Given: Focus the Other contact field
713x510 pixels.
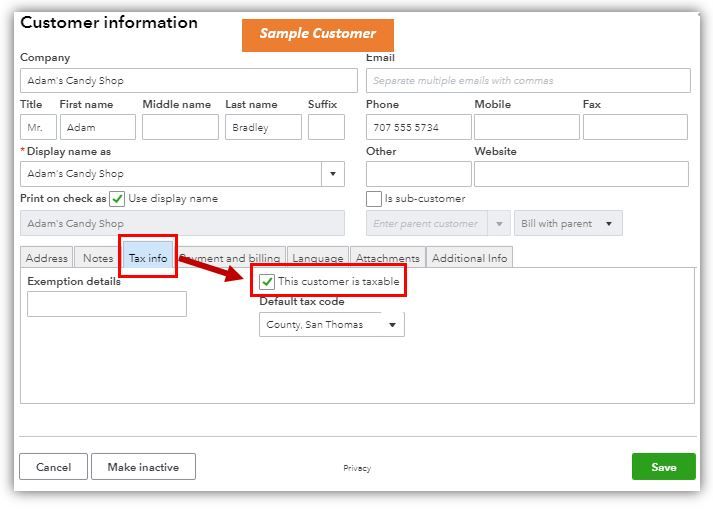Looking at the screenshot, I should (x=418, y=174).
